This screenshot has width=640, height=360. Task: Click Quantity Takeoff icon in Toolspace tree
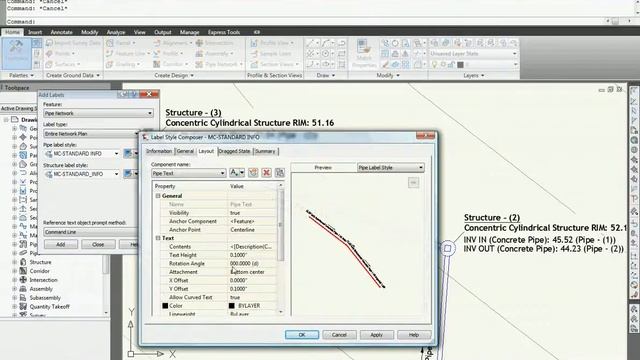(x=23, y=307)
